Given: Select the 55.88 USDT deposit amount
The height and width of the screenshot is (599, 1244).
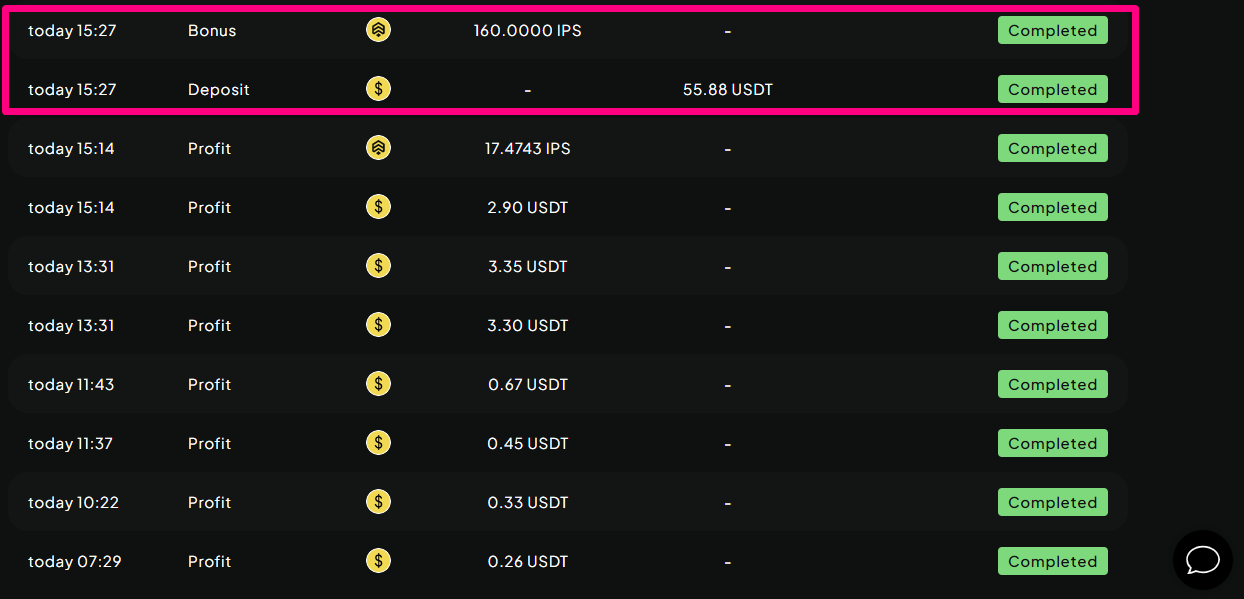Looking at the screenshot, I should coord(727,89).
